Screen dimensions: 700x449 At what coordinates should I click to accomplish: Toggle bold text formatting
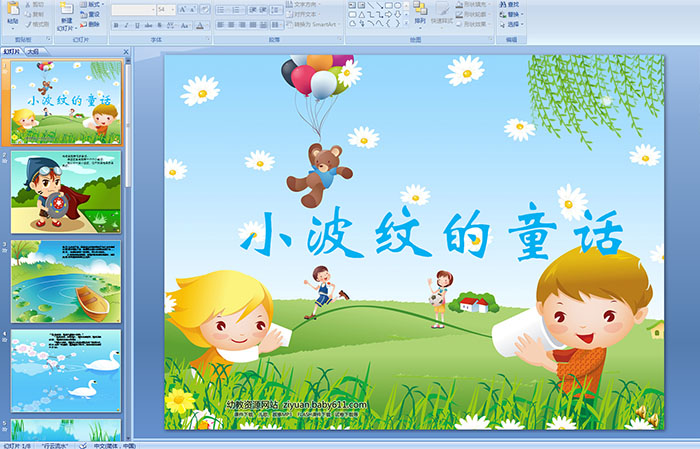pyautogui.click(x=114, y=25)
